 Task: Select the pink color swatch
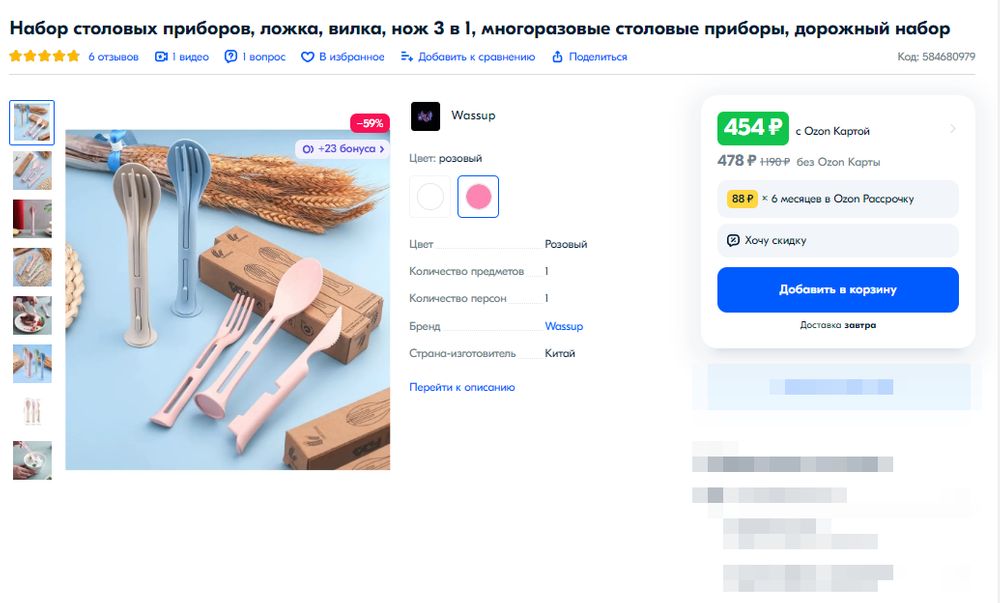pos(477,197)
